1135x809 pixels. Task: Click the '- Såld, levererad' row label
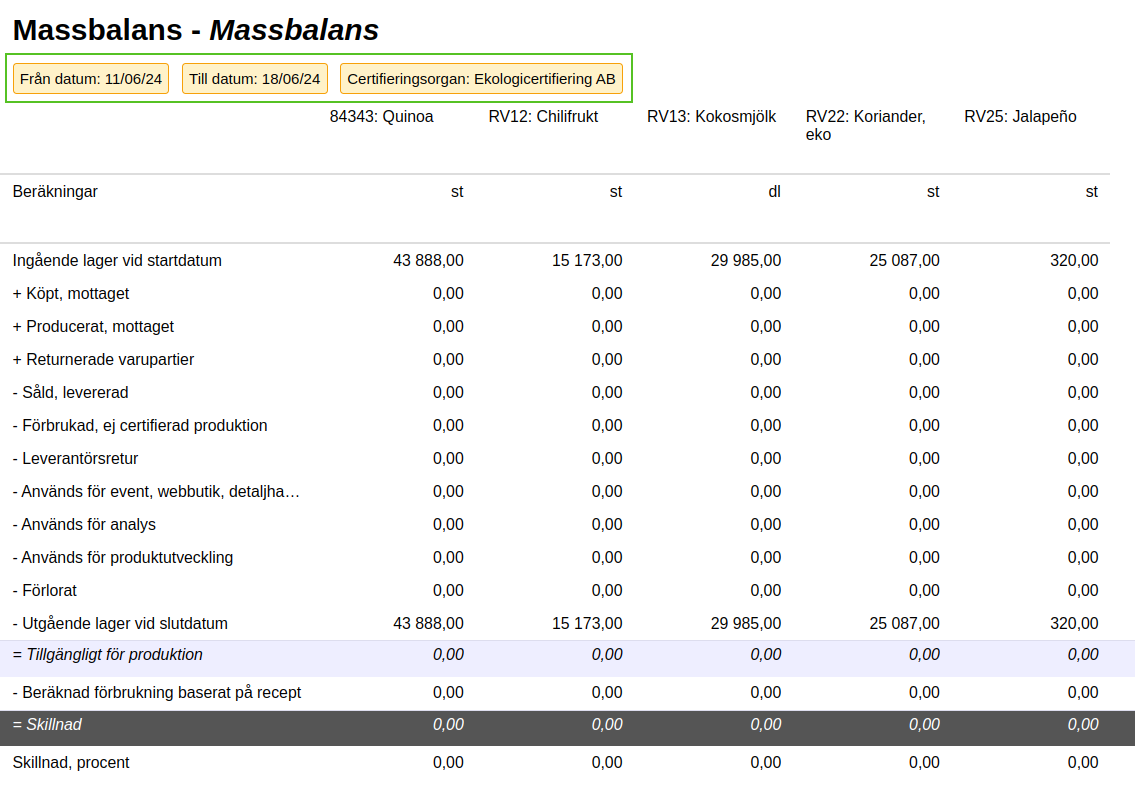point(70,393)
